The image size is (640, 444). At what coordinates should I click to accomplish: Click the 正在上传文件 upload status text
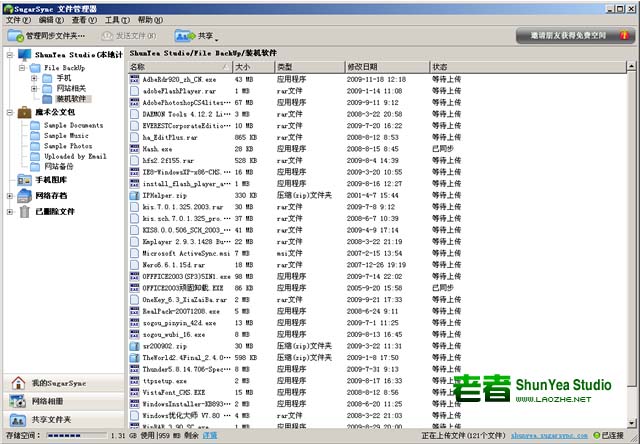(x=464, y=436)
